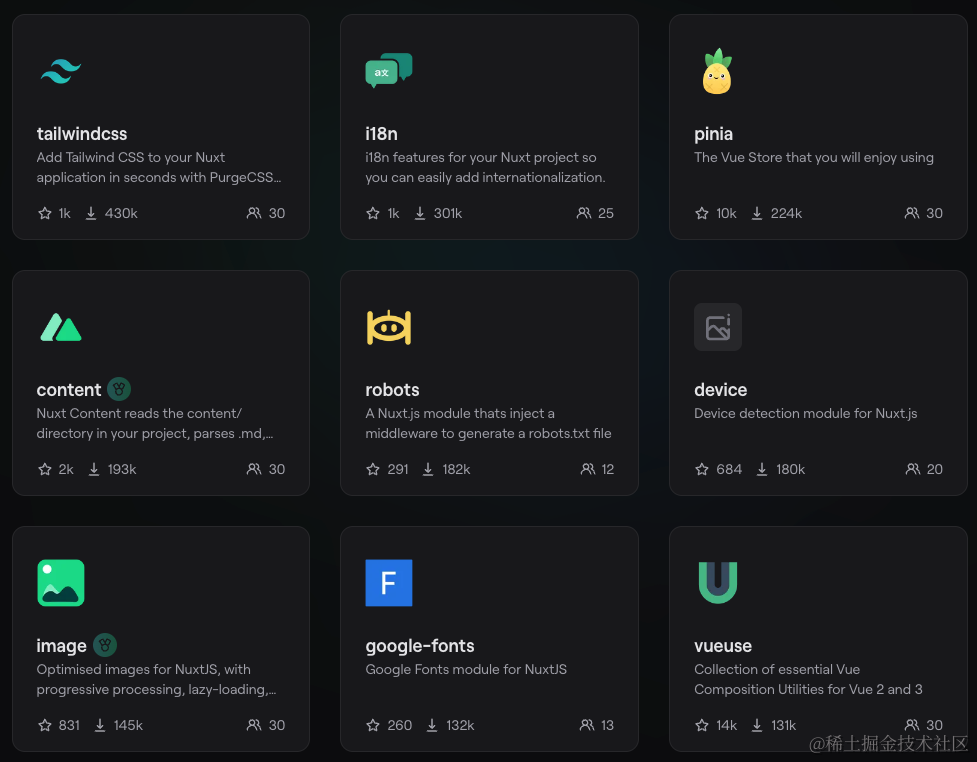The image size is (977, 762).
Task: Open the google-fonts module title
Action: (x=419, y=646)
